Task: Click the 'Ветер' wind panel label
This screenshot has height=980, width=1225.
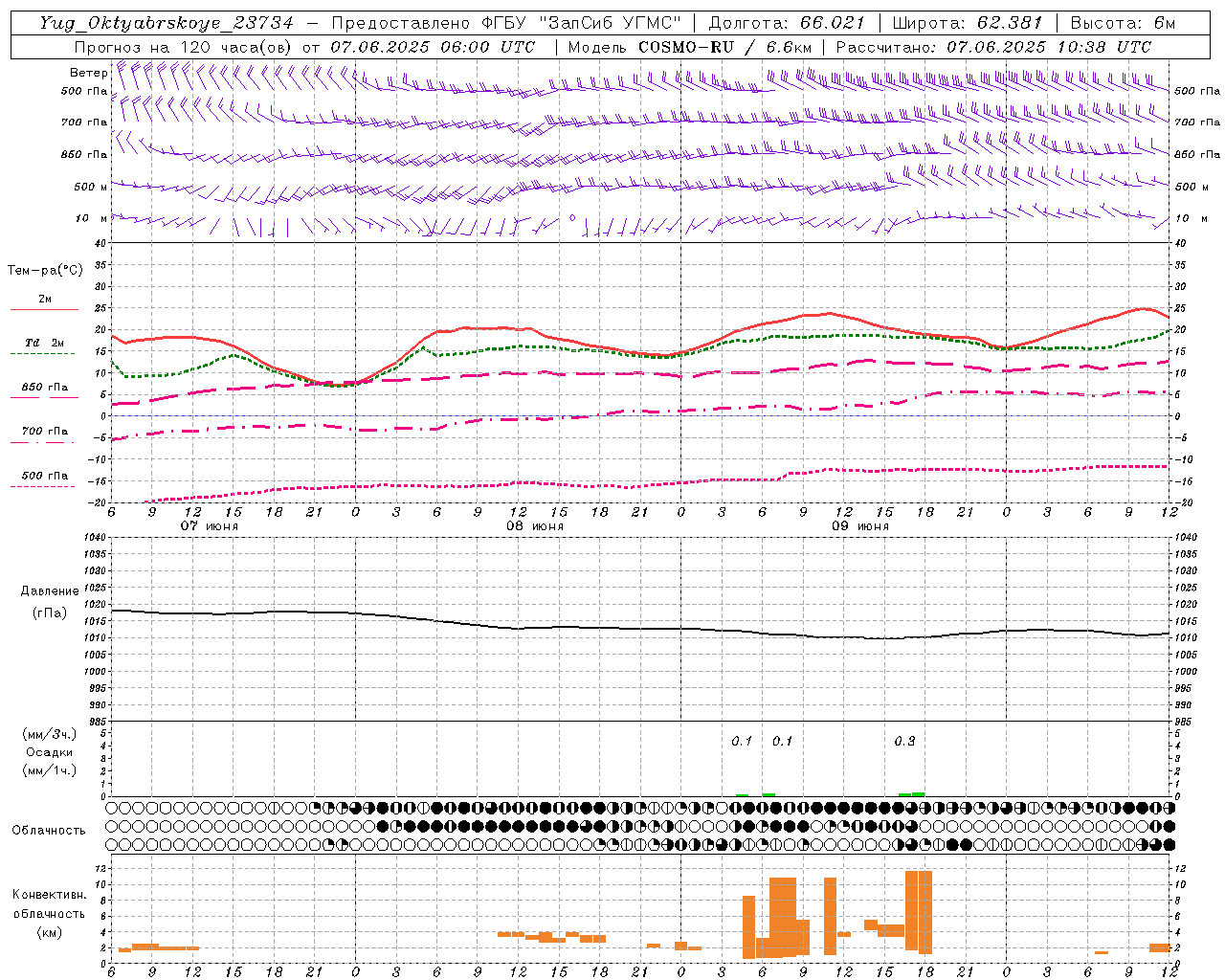Action: coord(88,73)
